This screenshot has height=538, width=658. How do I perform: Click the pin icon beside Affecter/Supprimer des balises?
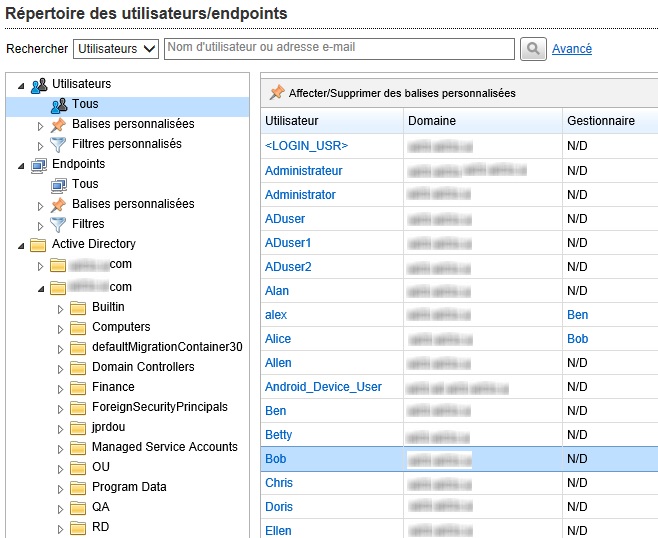coord(277,93)
